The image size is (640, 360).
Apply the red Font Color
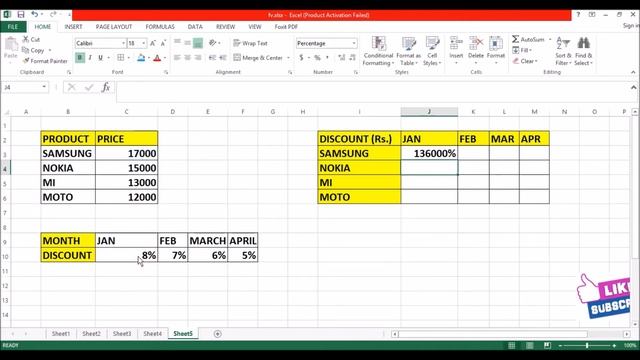click(x=157, y=58)
